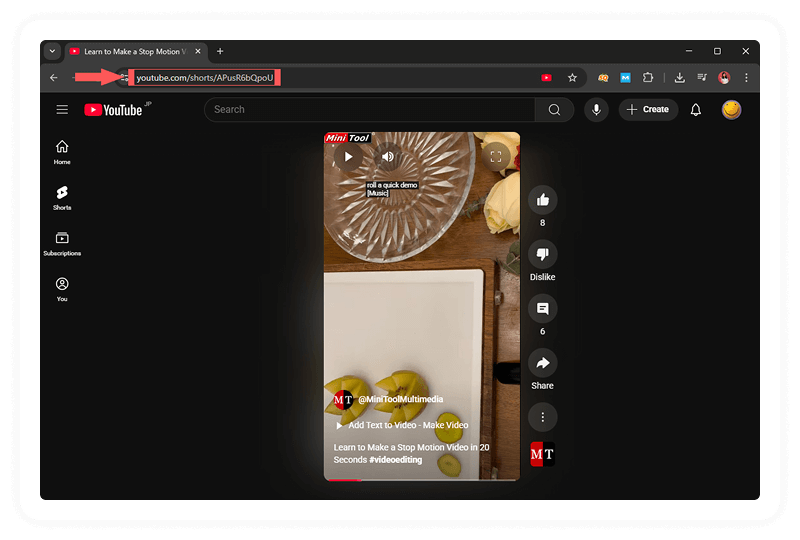Open Chrome's tab search dropdown arrow

click(52, 51)
